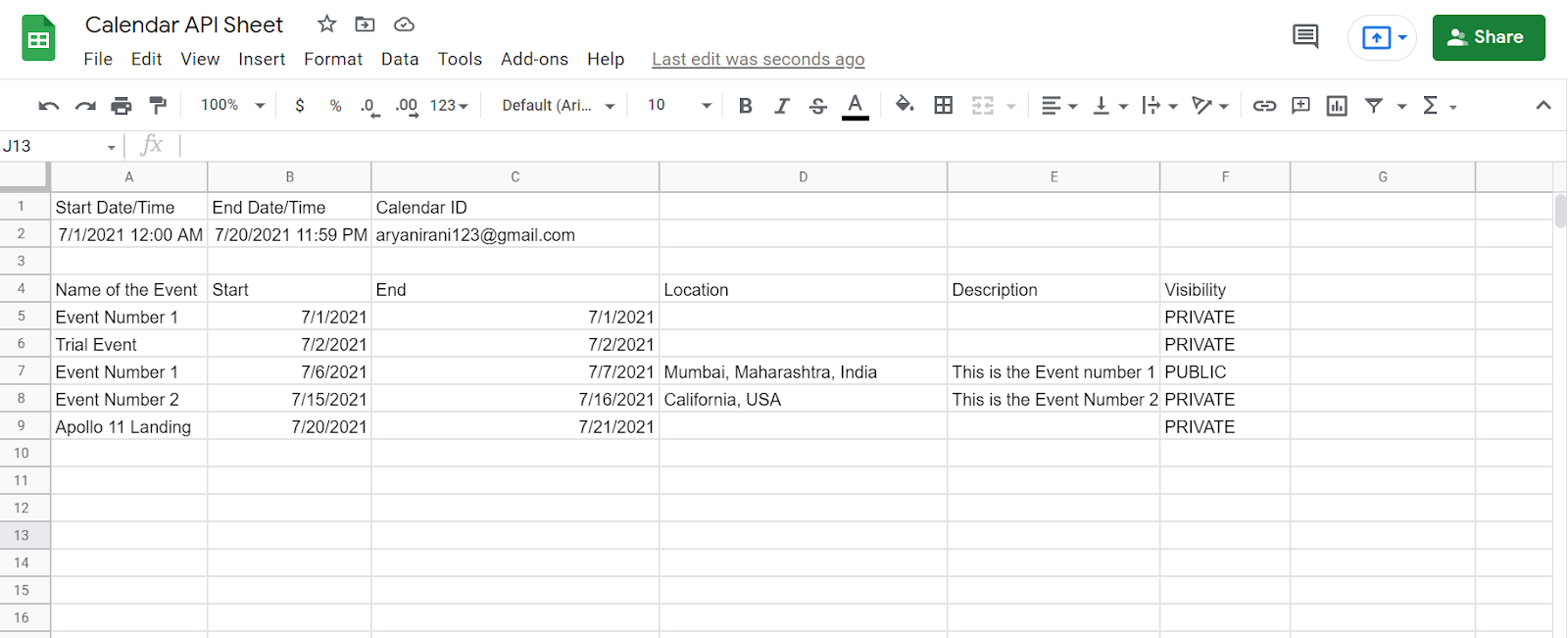
Task: Format as currency with dollar icon
Action: tap(300, 106)
